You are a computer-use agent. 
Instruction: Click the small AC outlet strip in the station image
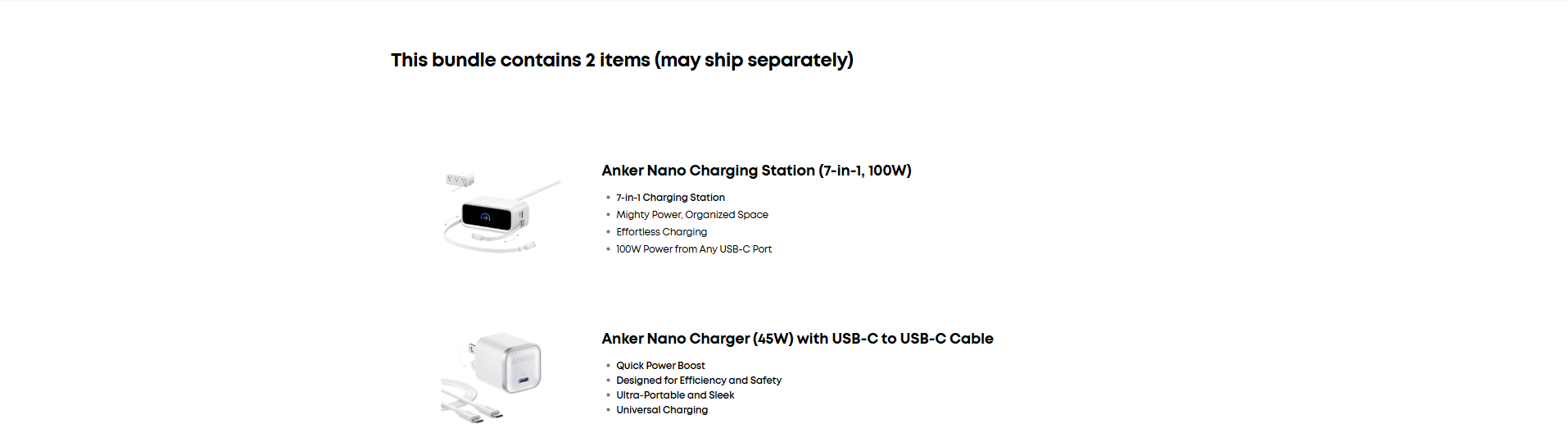460,179
